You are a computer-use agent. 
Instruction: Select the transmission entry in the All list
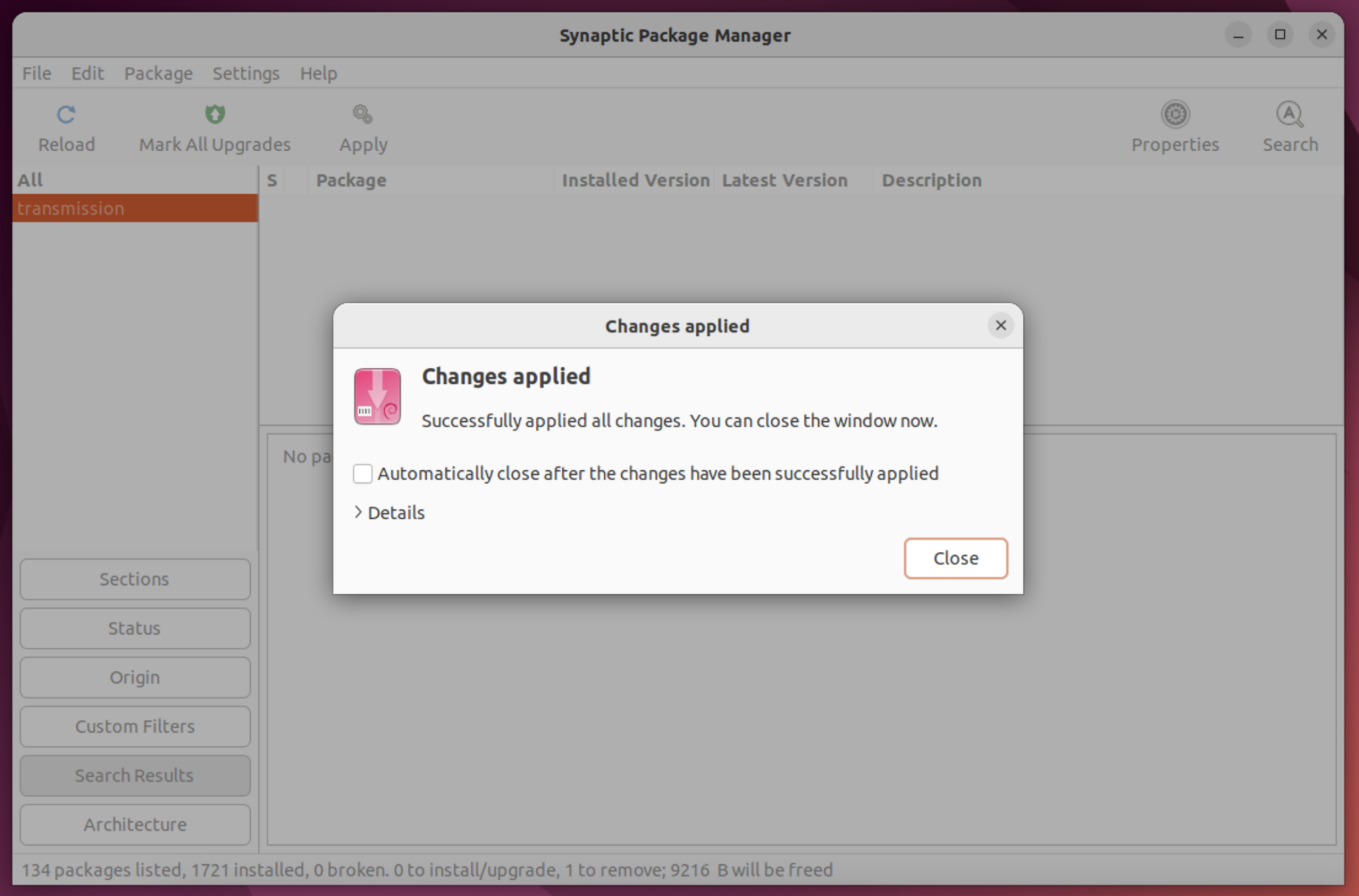pyautogui.click(x=73, y=208)
